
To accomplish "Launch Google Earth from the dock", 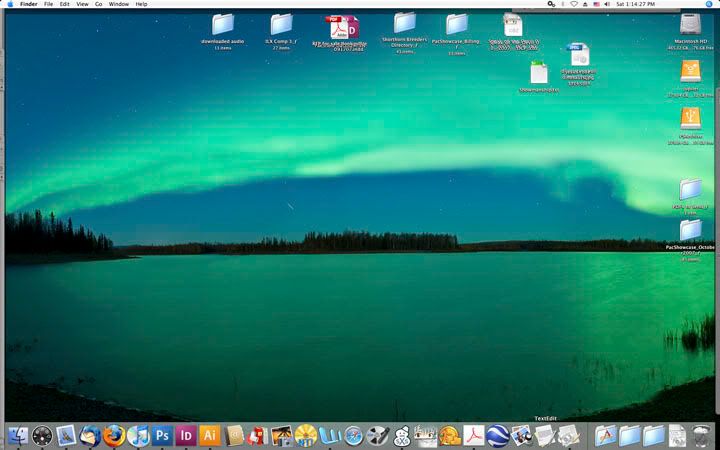I will coord(497,435).
